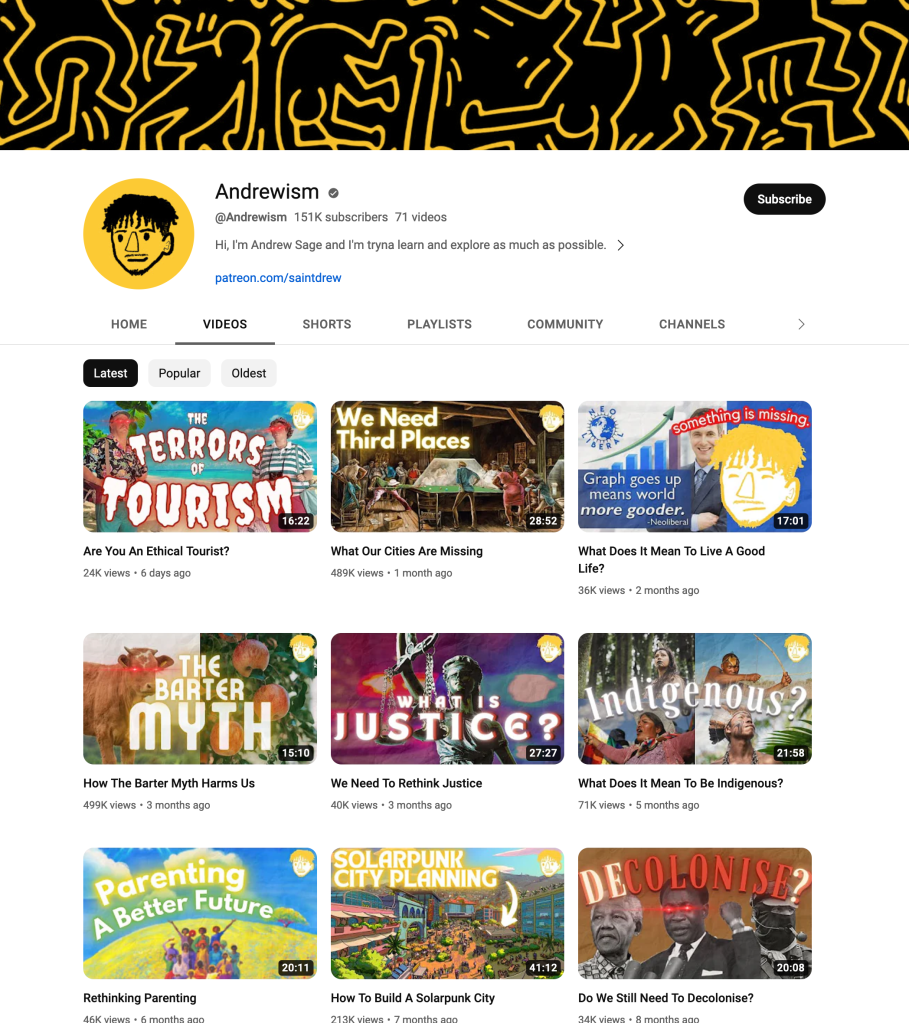
Task: Open the What Is Justice thumbnail
Action: point(447,699)
